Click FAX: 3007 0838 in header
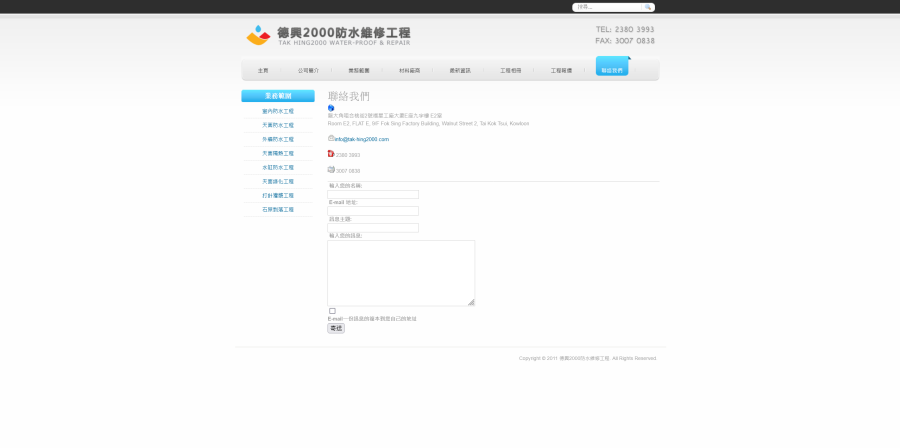The width and height of the screenshot is (900, 448). 624,41
